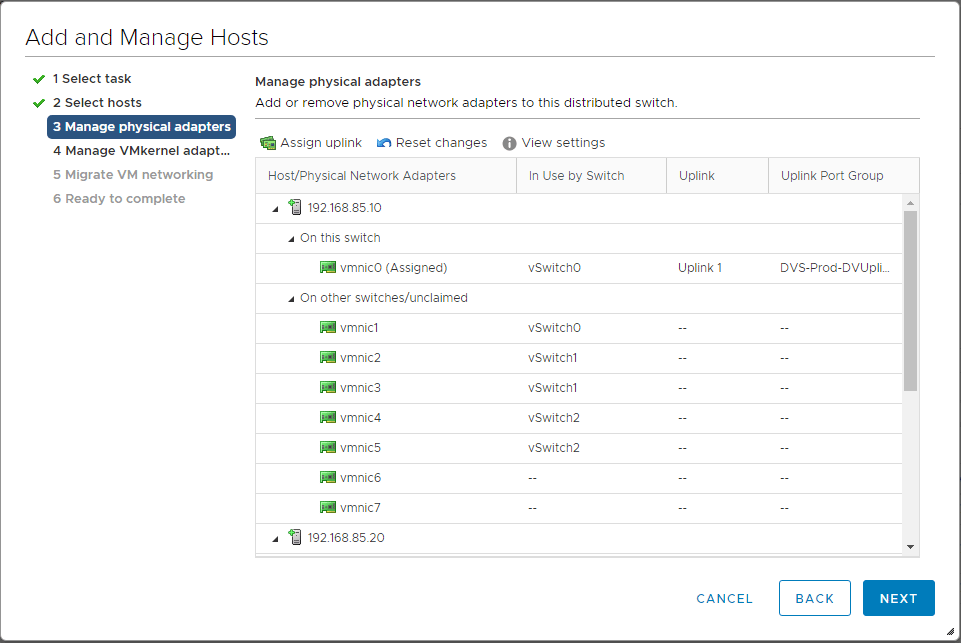Collapse the 192.168.85.10 host tree

click(x=275, y=208)
